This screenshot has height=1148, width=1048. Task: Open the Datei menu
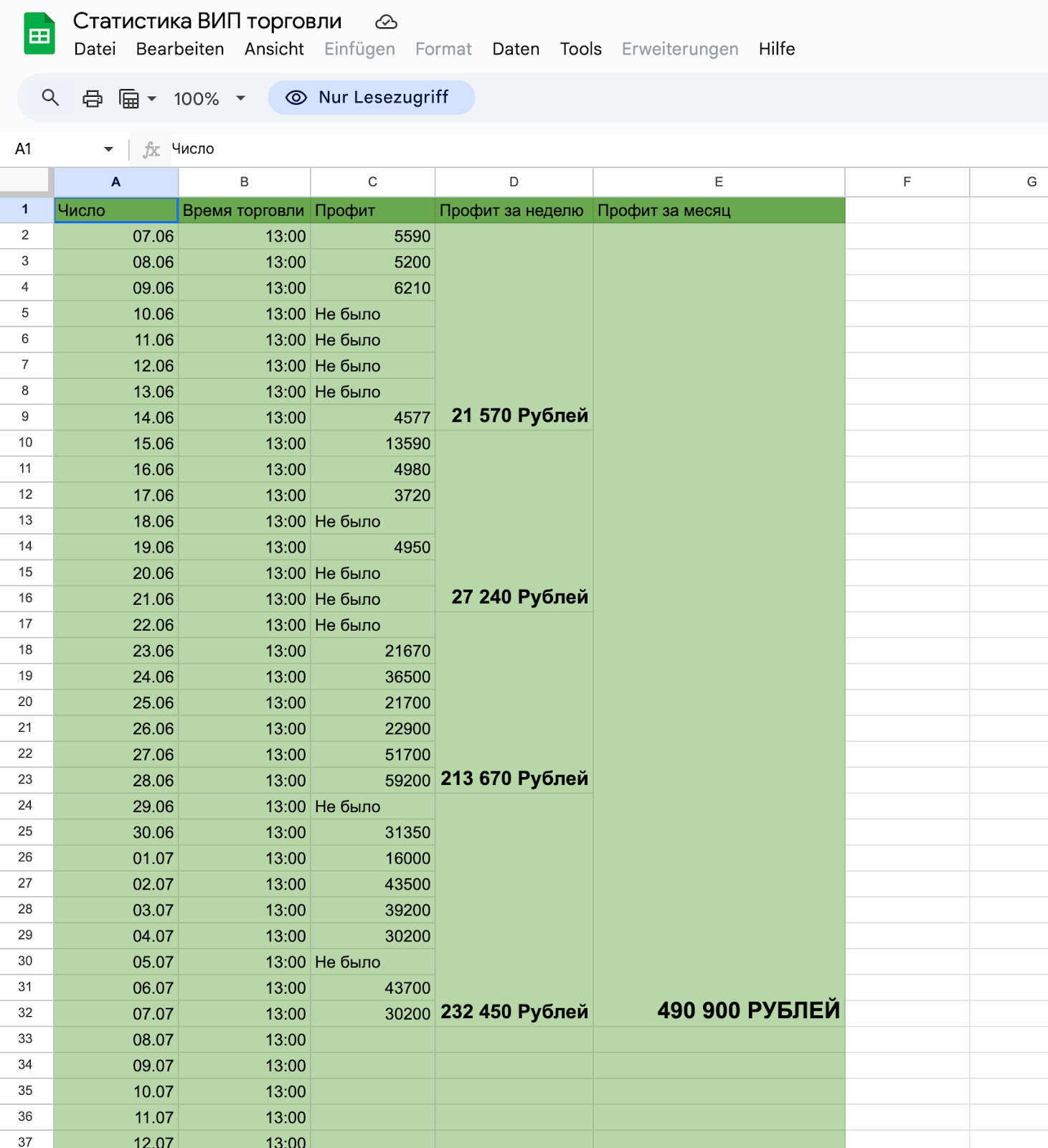pos(95,49)
